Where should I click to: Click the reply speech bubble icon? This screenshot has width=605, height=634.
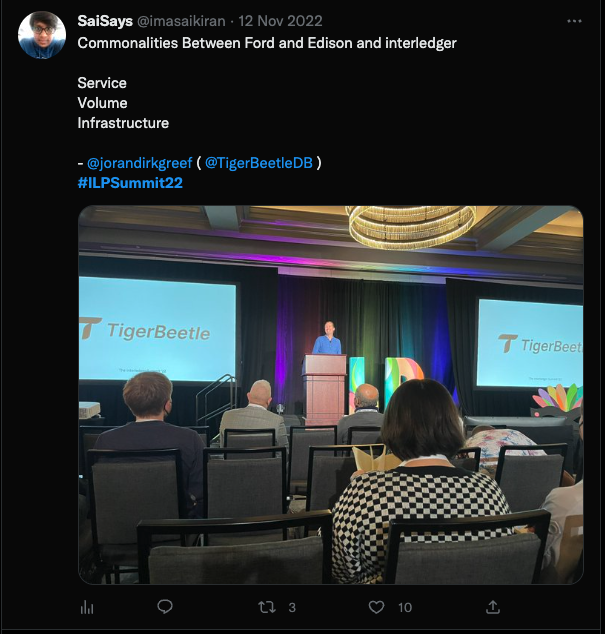point(165,607)
